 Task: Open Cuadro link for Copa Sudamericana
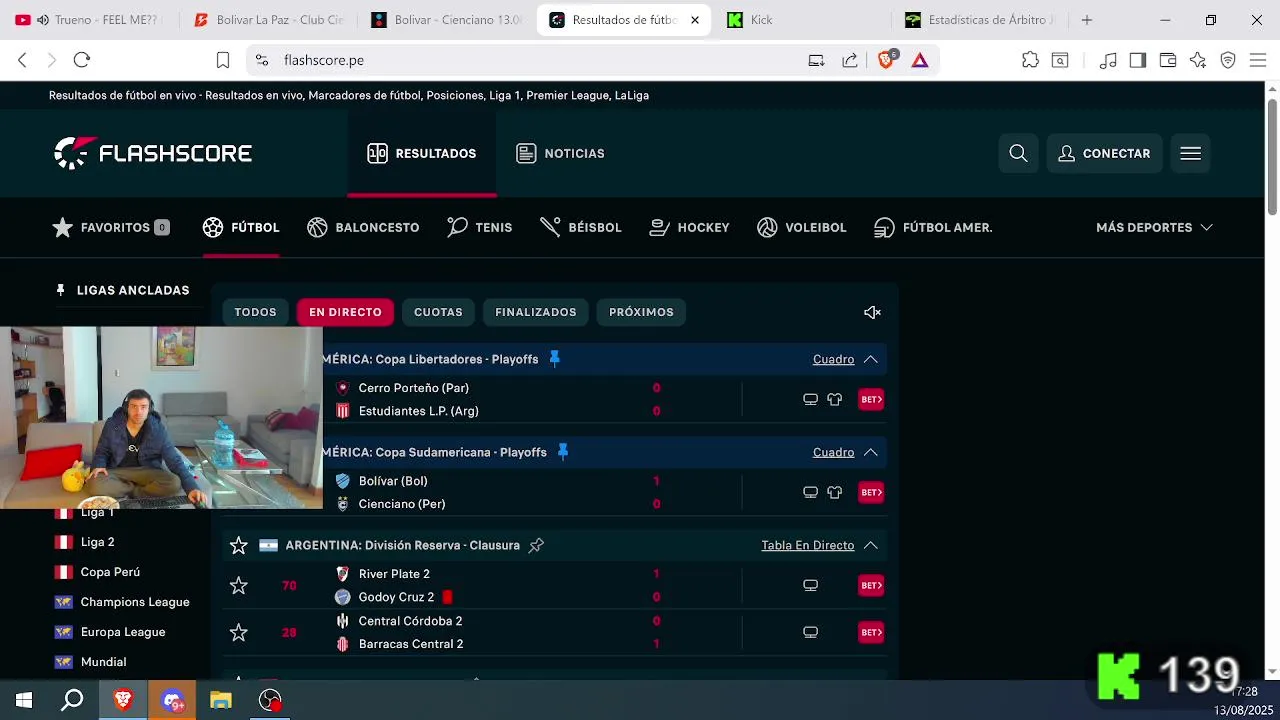[x=833, y=452]
